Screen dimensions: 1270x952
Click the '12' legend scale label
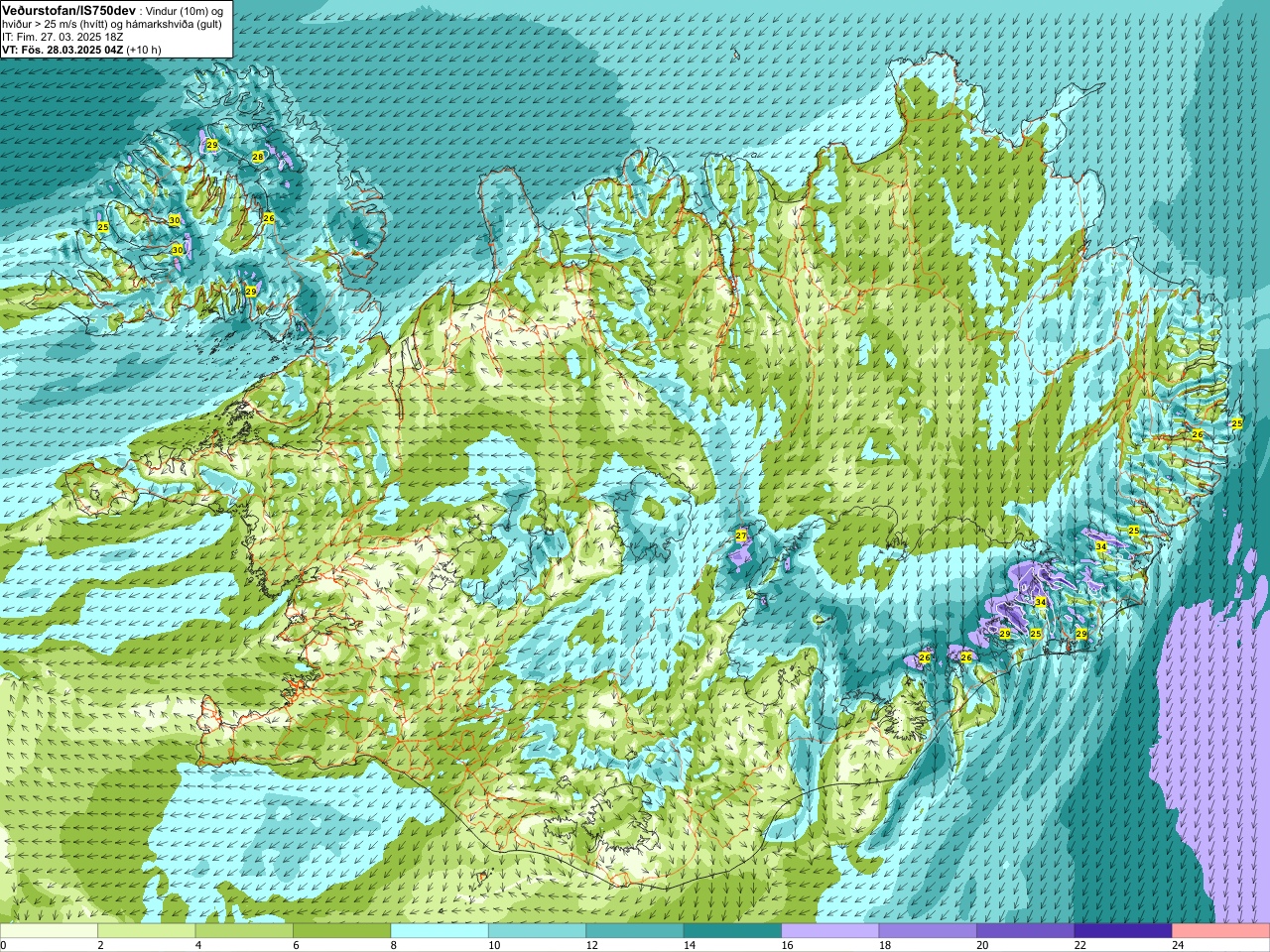(x=591, y=945)
